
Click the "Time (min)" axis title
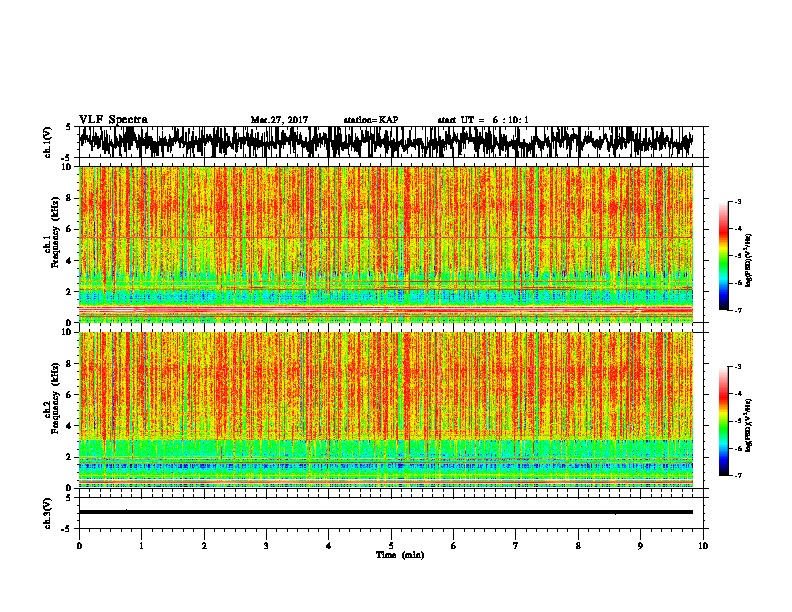tap(400, 555)
